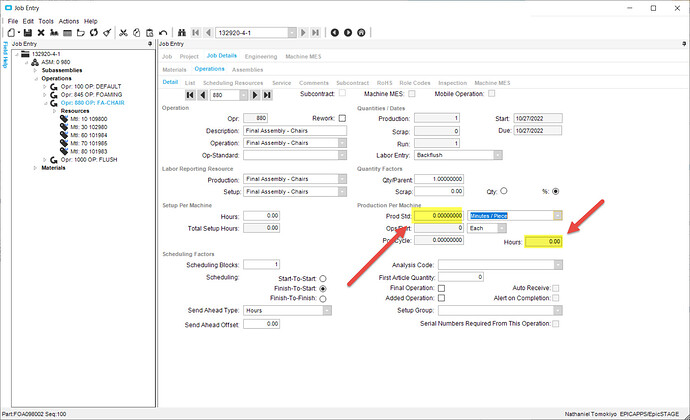Select the % scrap radio button
The width and height of the screenshot is (690, 420).
556,191
